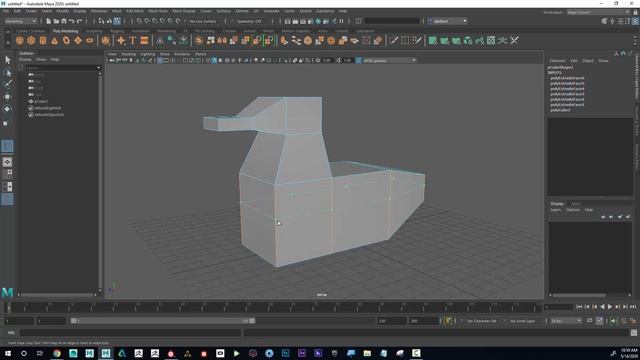The height and width of the screenshot is (360, 640).
Task: Open the No Character Set dropdown
Action: [x=482, y=321]
